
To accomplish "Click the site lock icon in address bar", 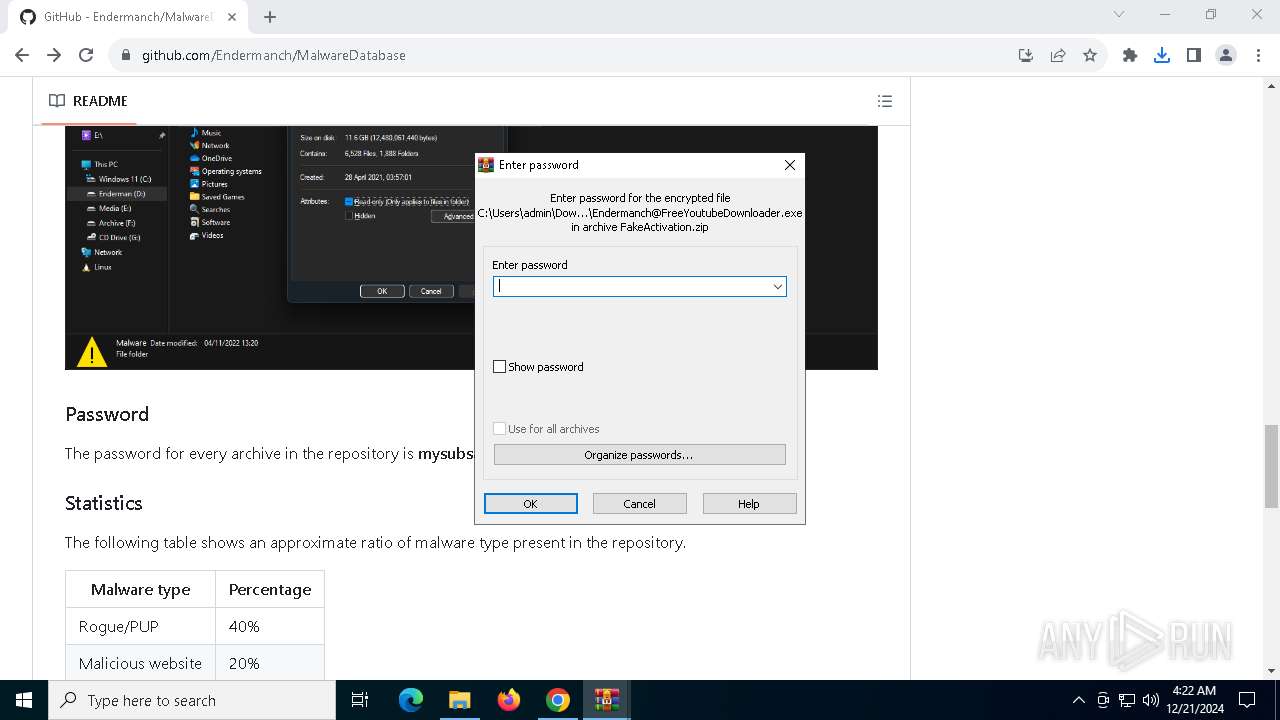I will click(126, 55).
